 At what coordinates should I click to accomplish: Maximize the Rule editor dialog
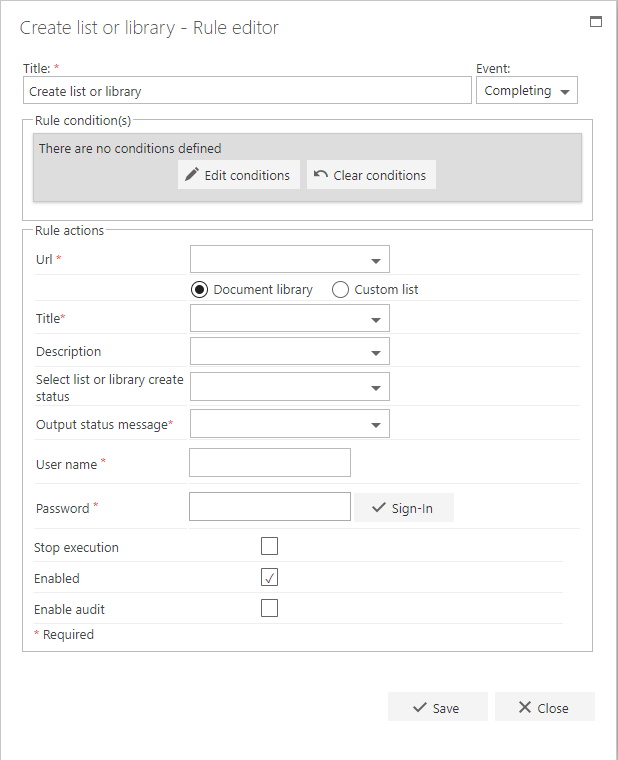596,21
